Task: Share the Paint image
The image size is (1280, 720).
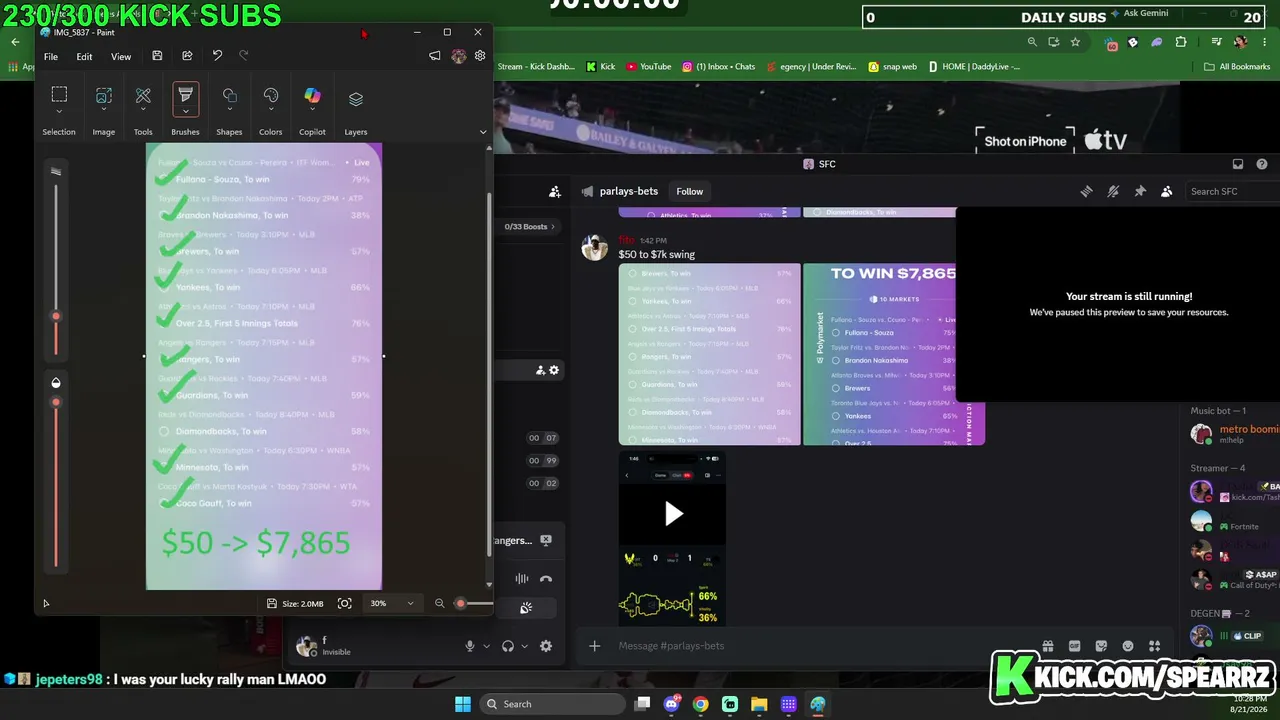Action: [187, 56]
